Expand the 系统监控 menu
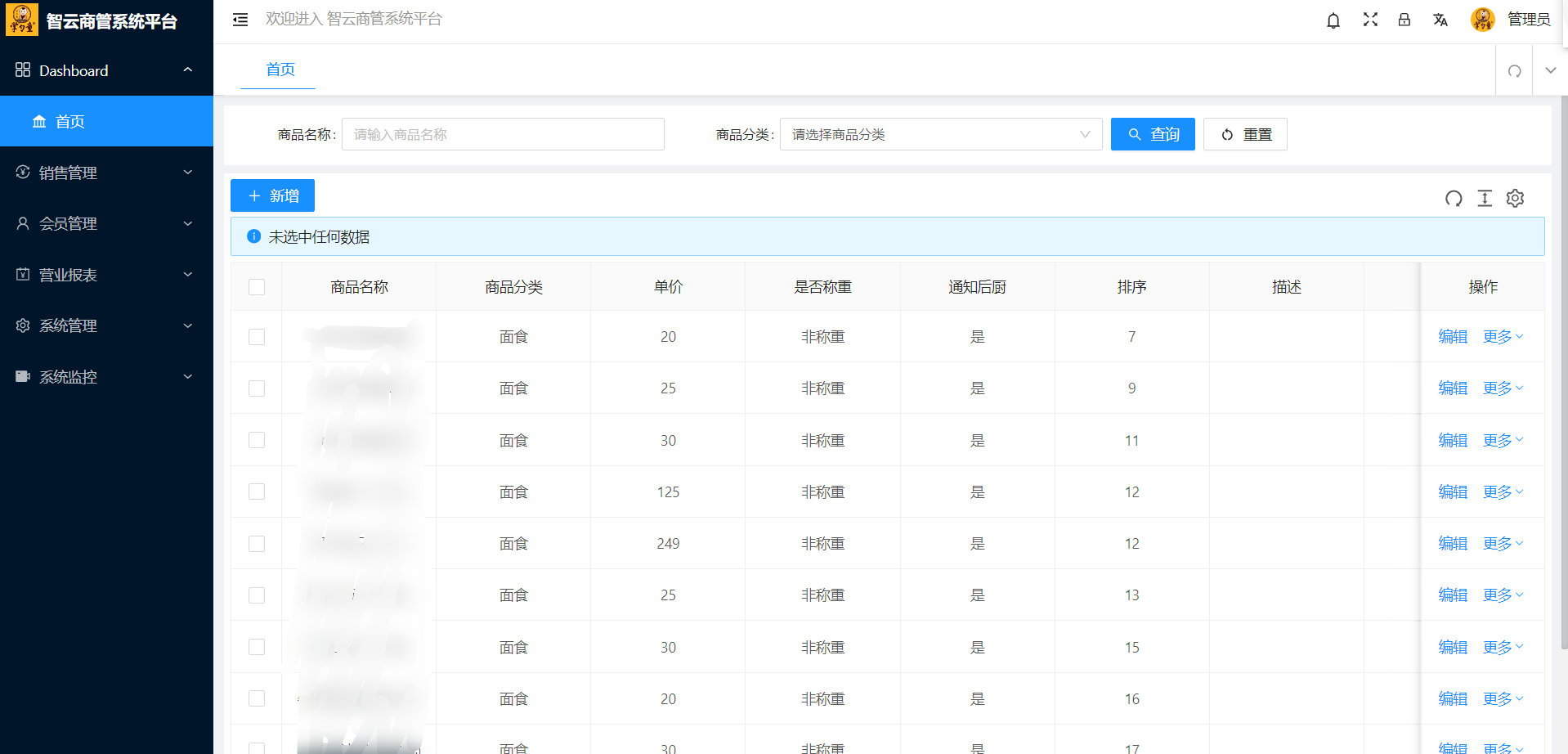The height and width of the screenshot is (754, 1568). [188, 377]
